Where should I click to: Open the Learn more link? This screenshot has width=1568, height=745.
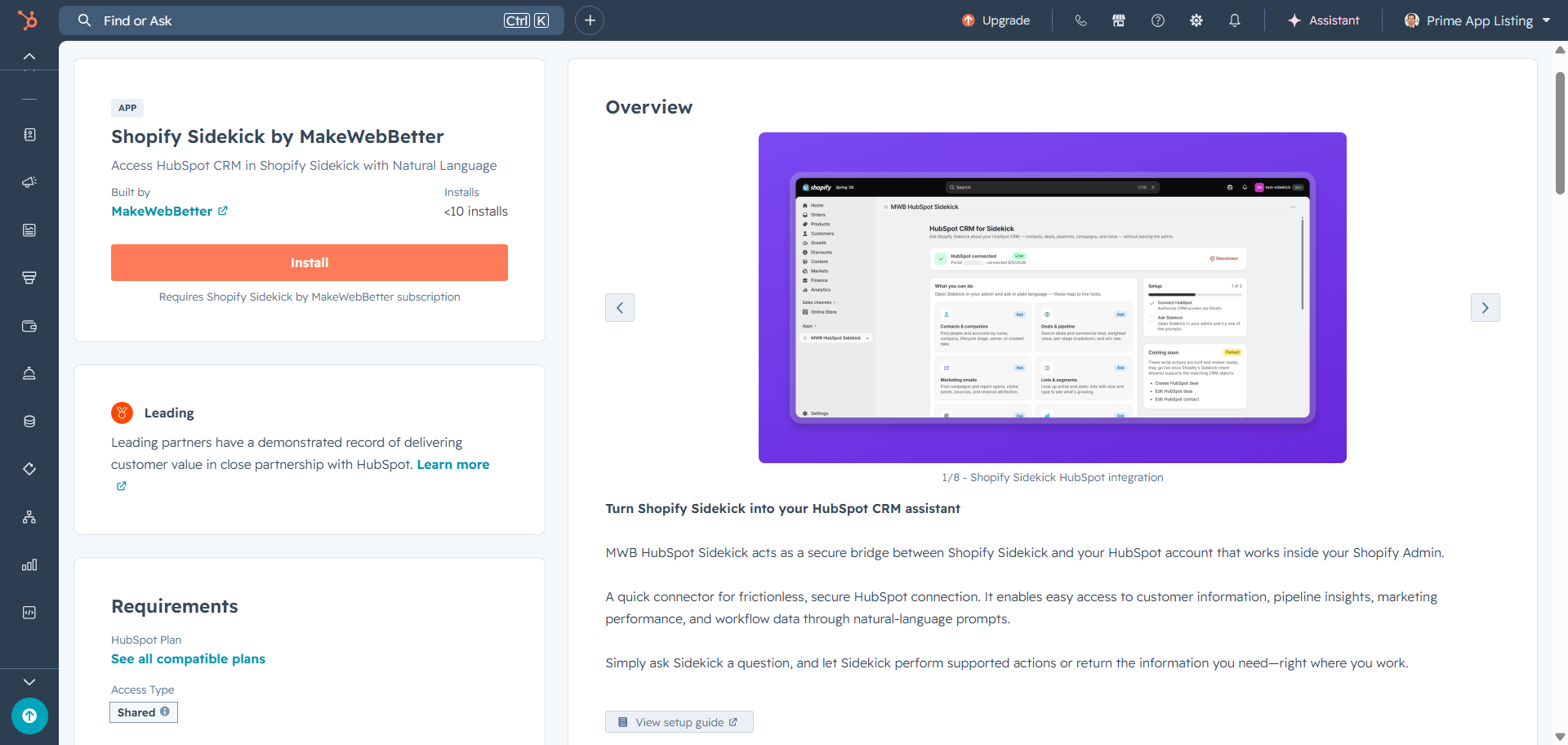(453, 464)
